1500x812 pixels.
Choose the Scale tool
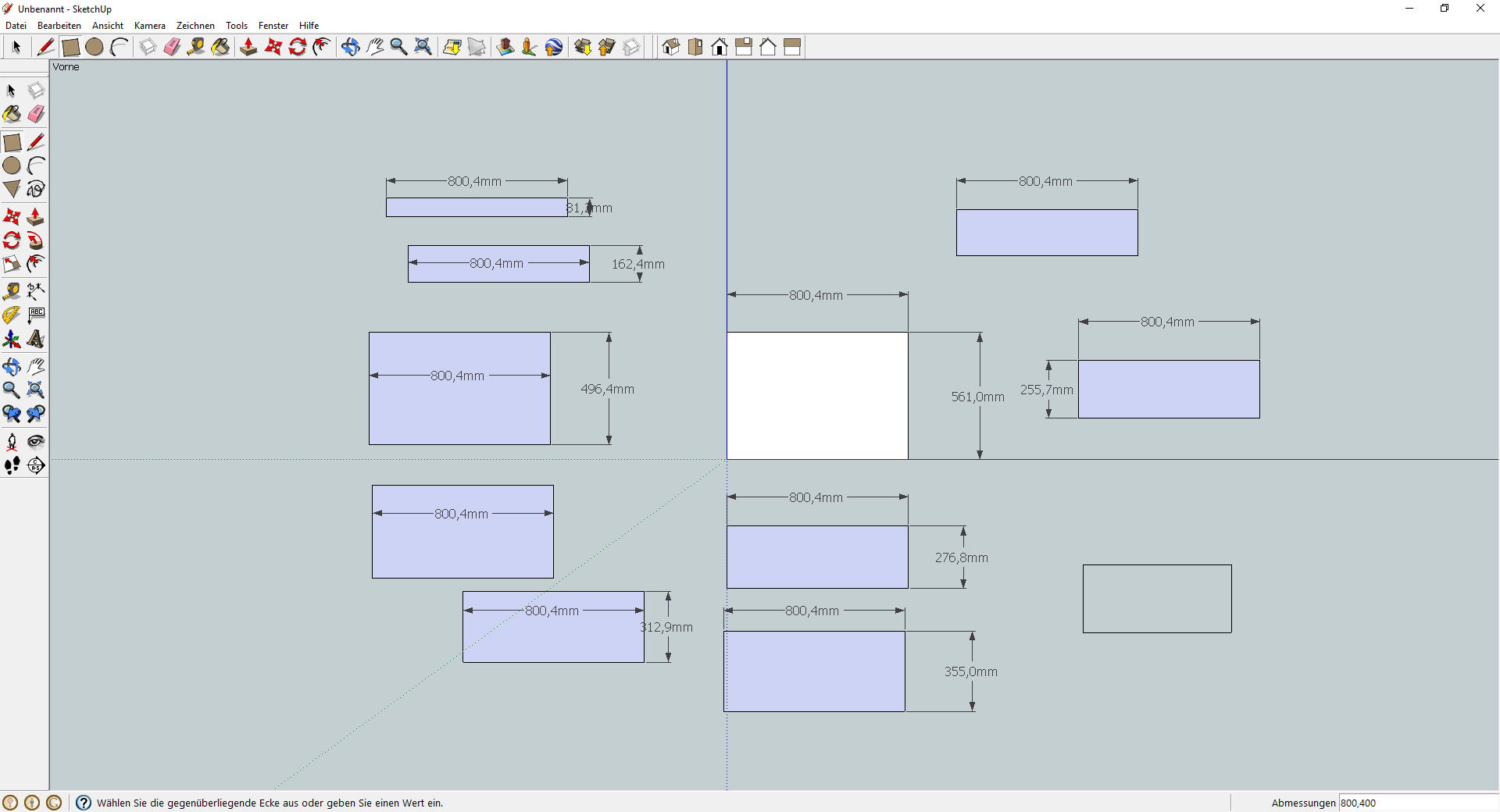[12, 264]
